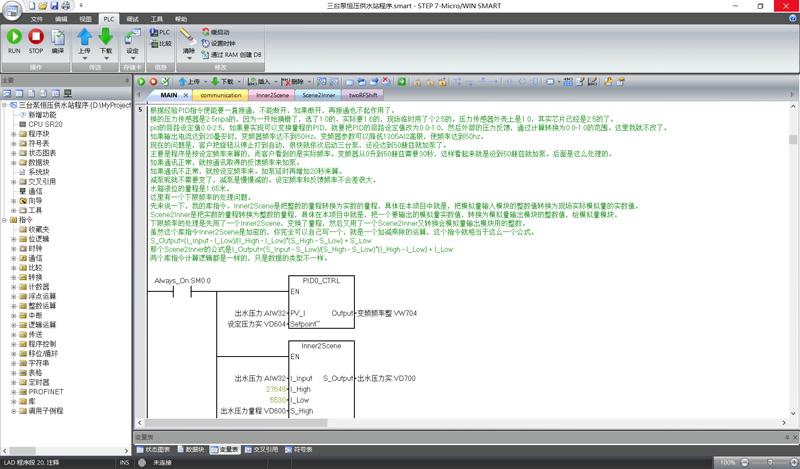The height and width of the screenshot is (469, 800).
Task: Open dropdown arrow under 设定 in ribbon
Action: click(x=132, y=58)
